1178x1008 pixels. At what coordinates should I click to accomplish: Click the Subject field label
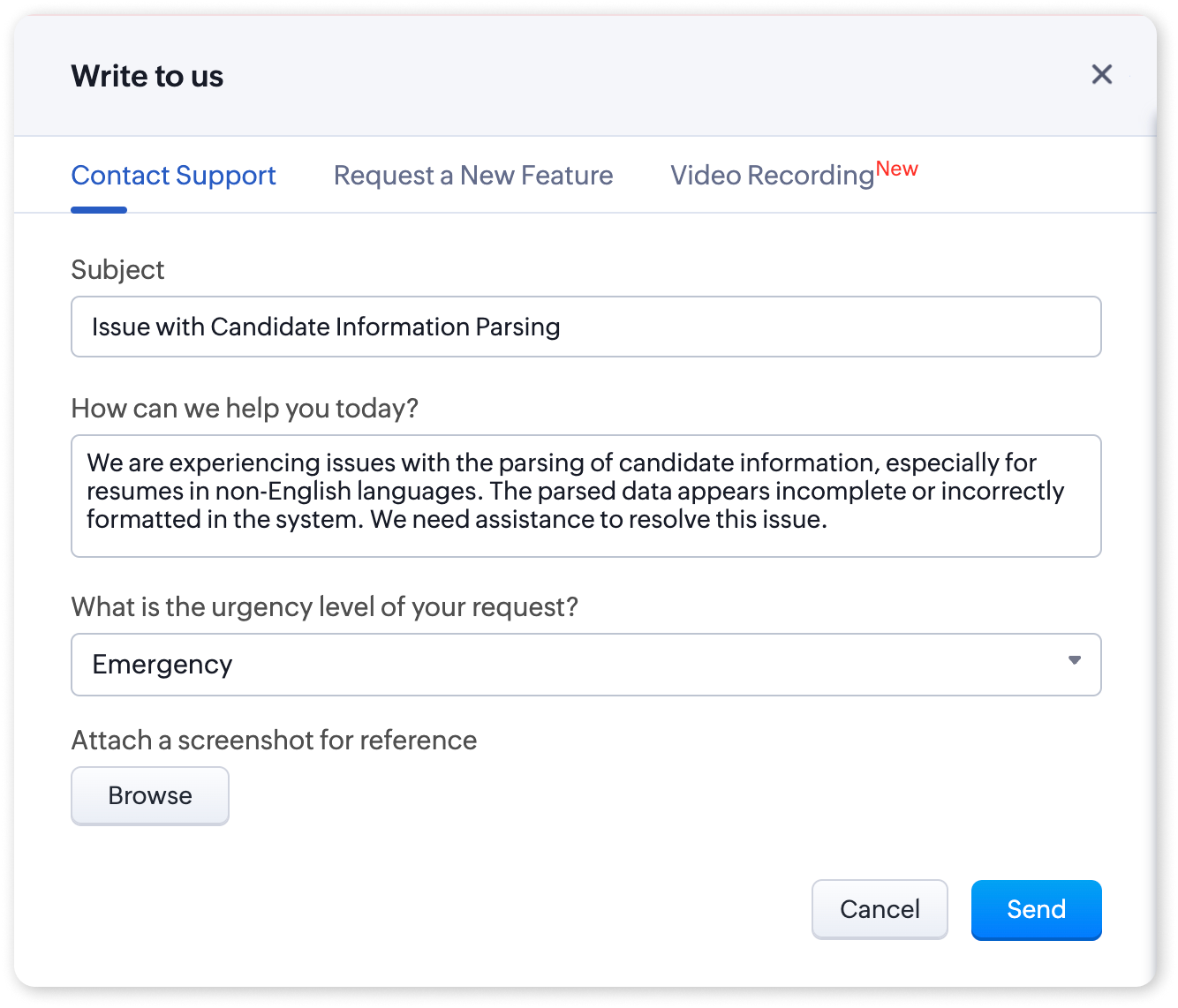pyautogui.click(x=117, y=270)
